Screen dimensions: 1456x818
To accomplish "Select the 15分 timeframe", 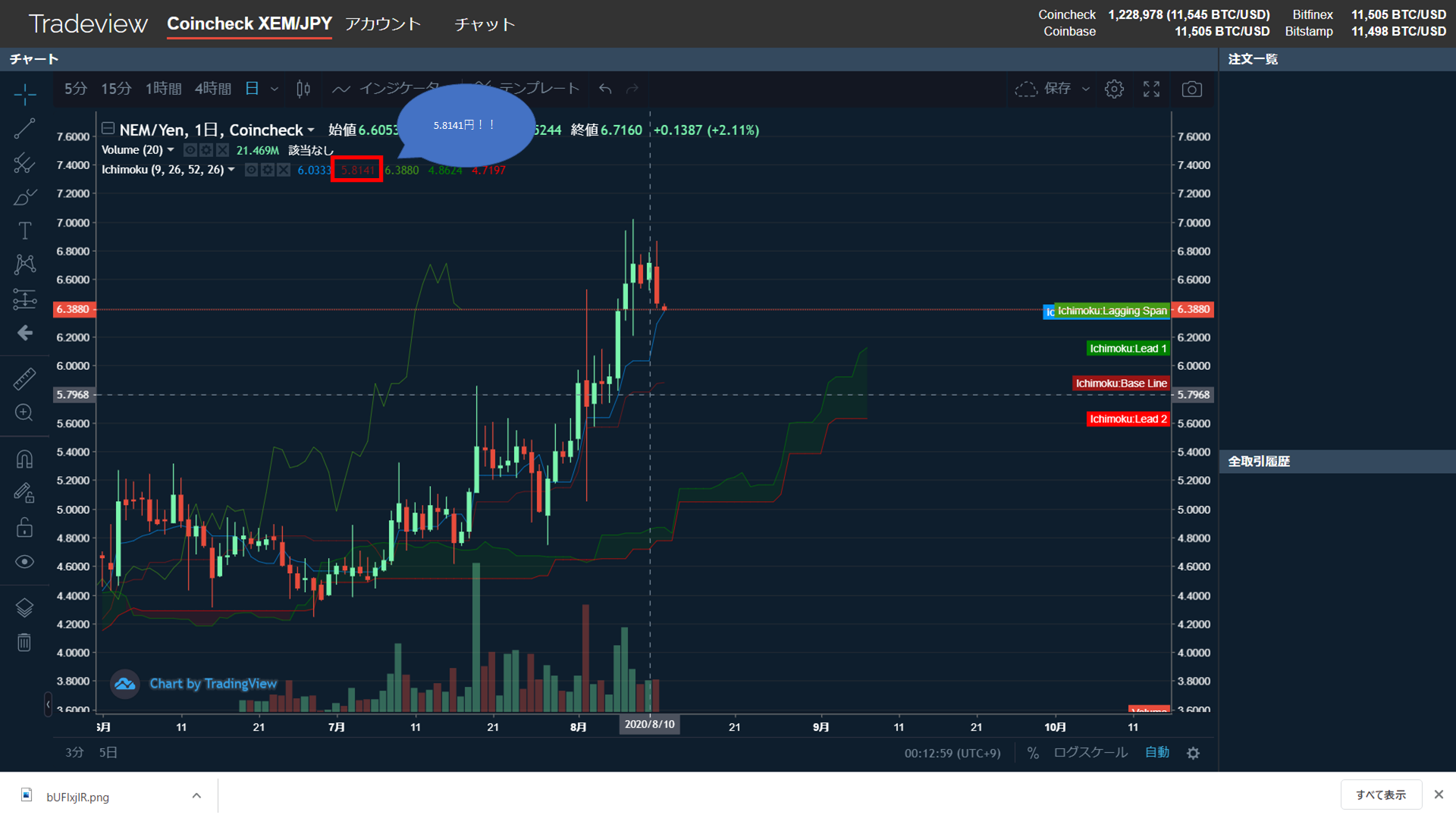I will pos(116,89).
